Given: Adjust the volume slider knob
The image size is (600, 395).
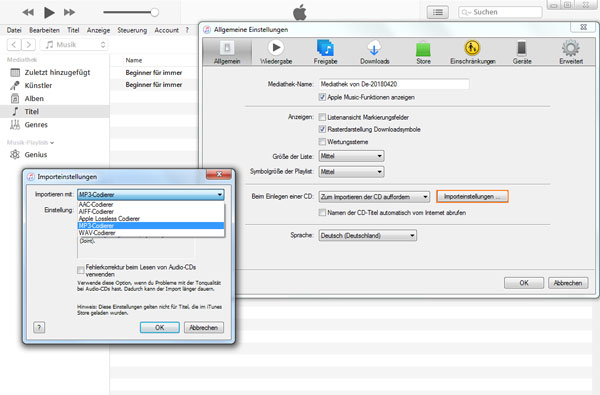Looking at the screenshot, I should pos(155,12).
